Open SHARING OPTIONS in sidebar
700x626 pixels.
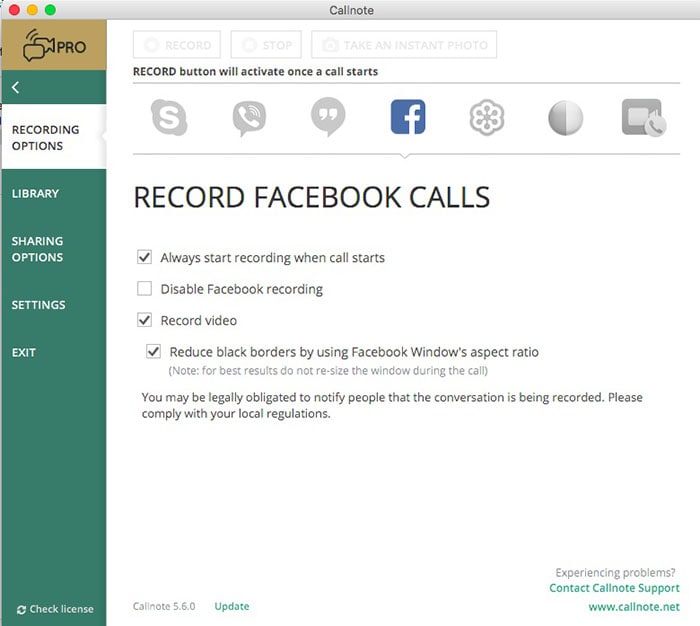[x=38, y=249]
